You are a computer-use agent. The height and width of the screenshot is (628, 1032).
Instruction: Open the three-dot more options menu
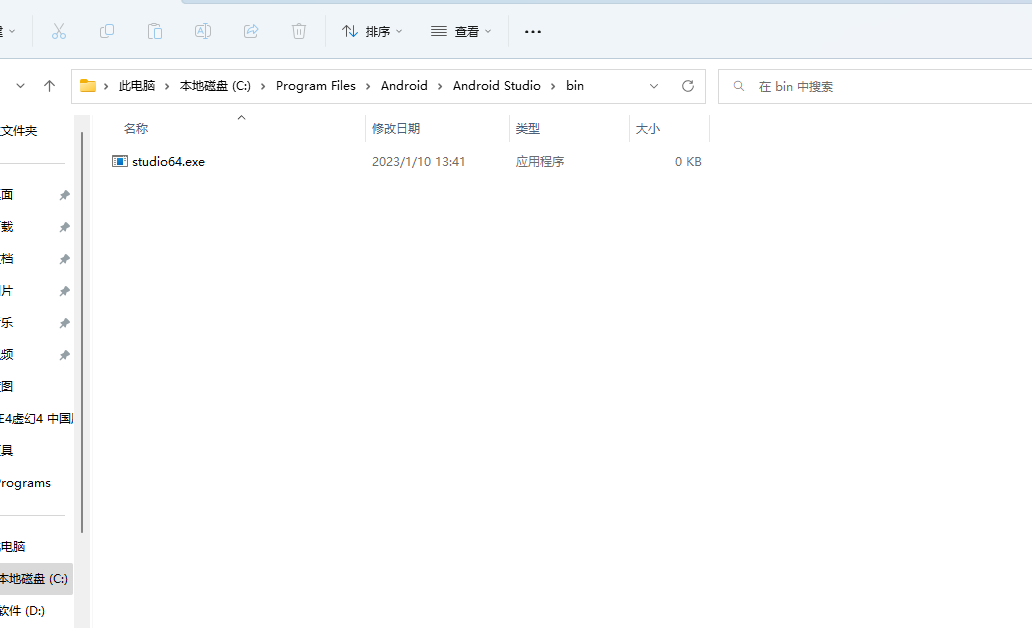tap(532, 31)
